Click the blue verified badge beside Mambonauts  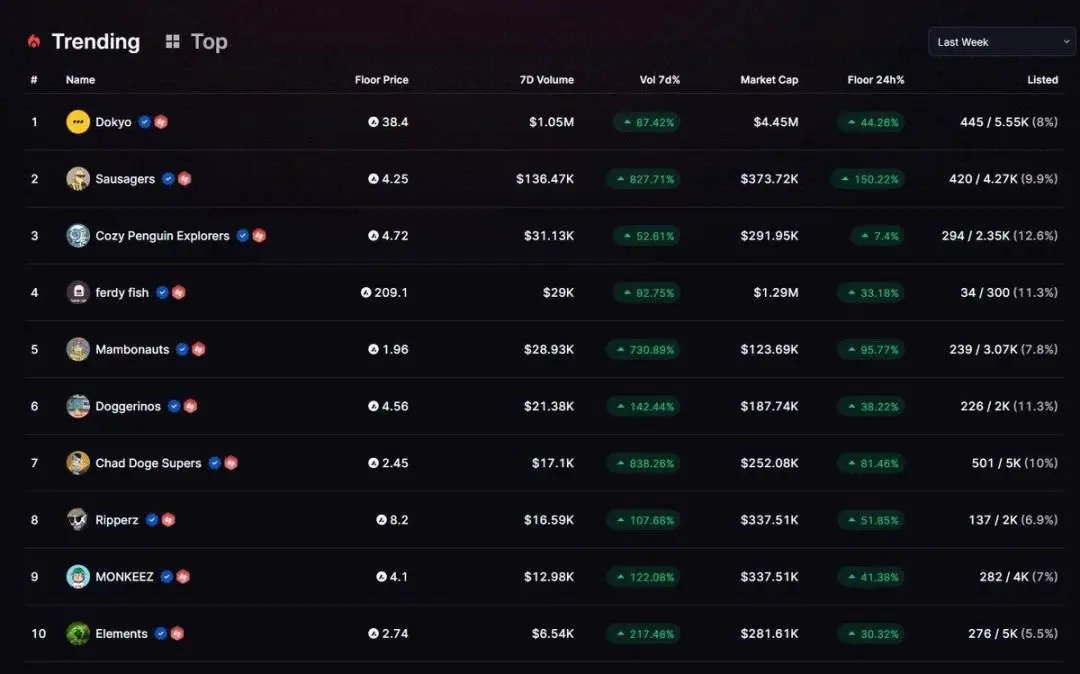coord(182,350)
